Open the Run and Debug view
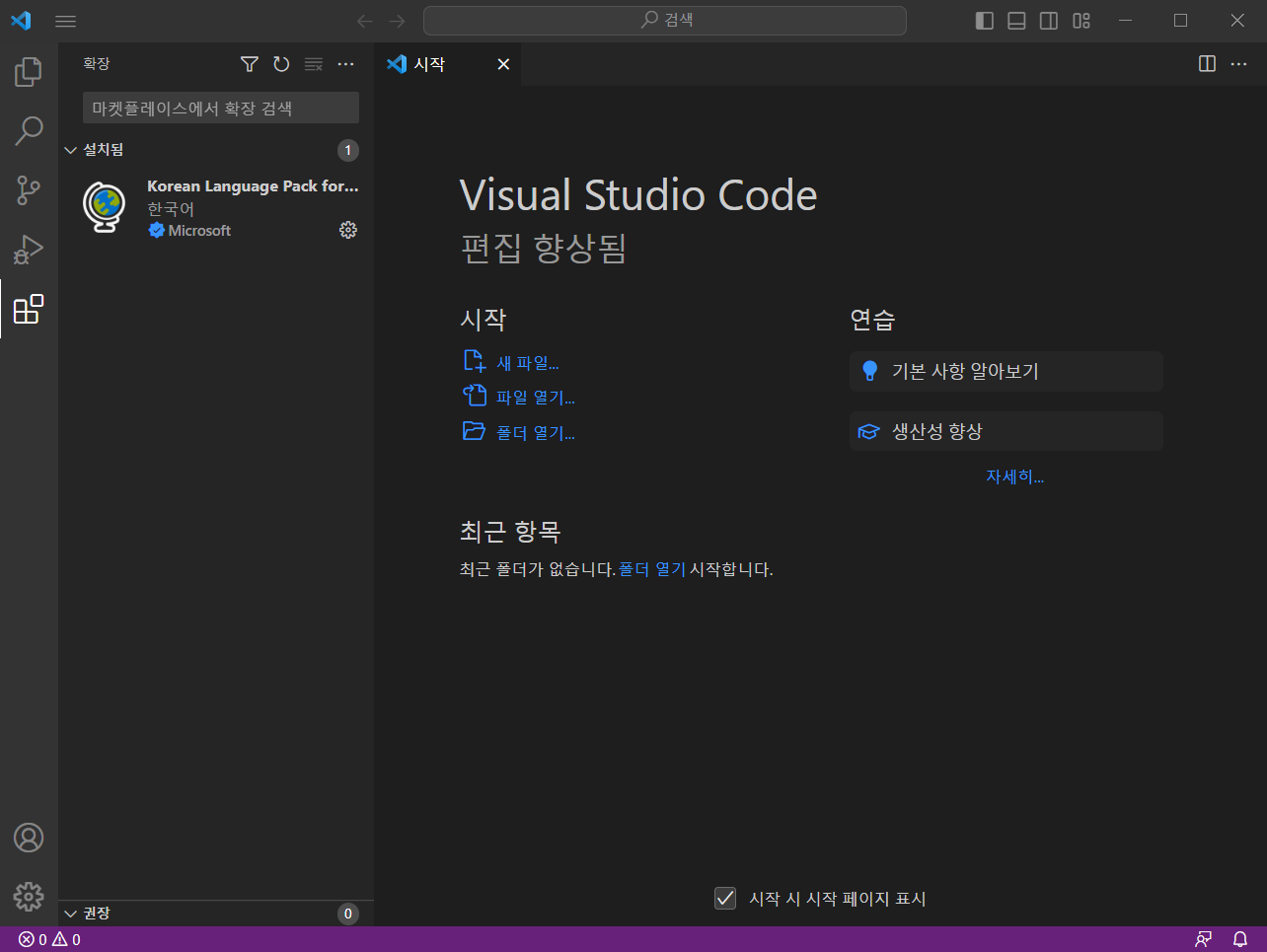This screenshot has height=952, width=1267. pos(29,250)
